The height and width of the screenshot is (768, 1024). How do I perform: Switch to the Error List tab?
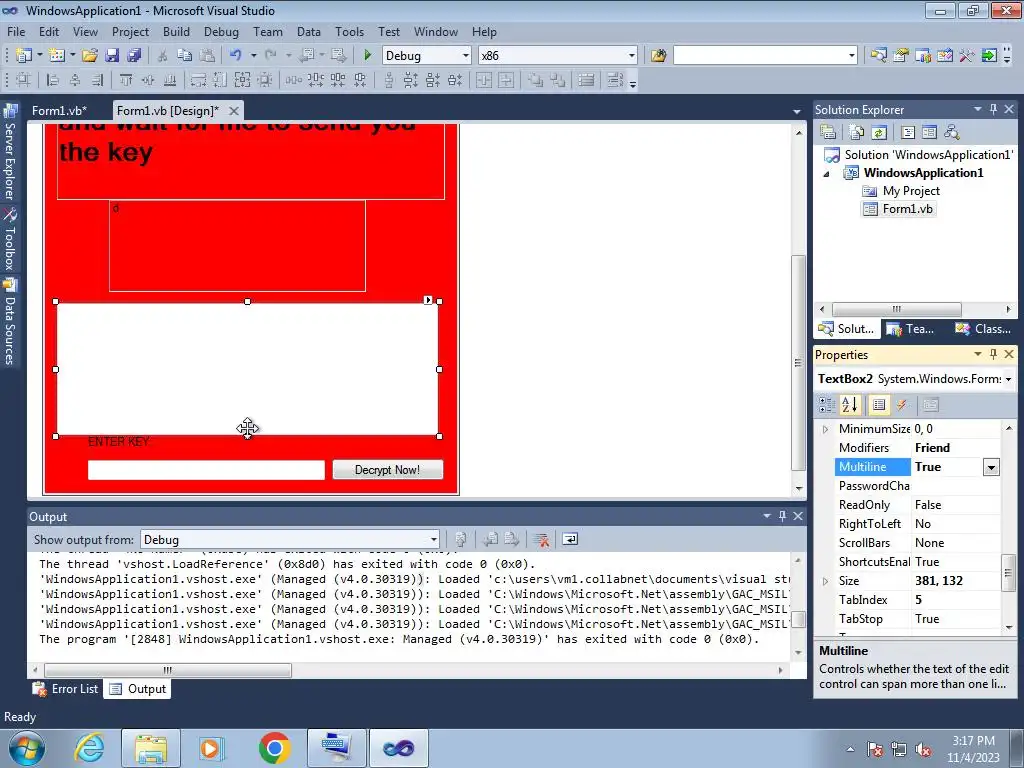(66, 689)
